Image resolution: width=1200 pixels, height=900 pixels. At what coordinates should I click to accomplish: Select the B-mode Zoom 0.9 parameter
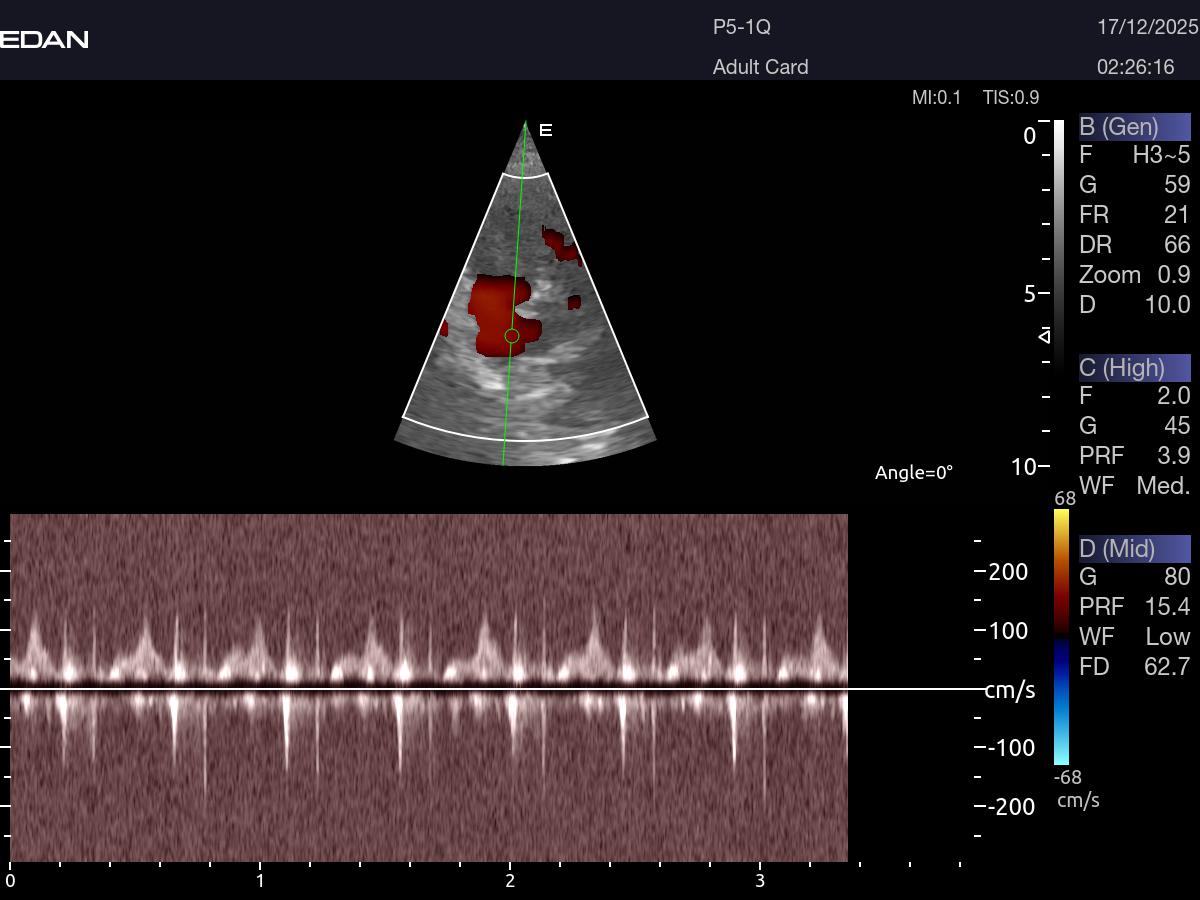pos(1134,275)
